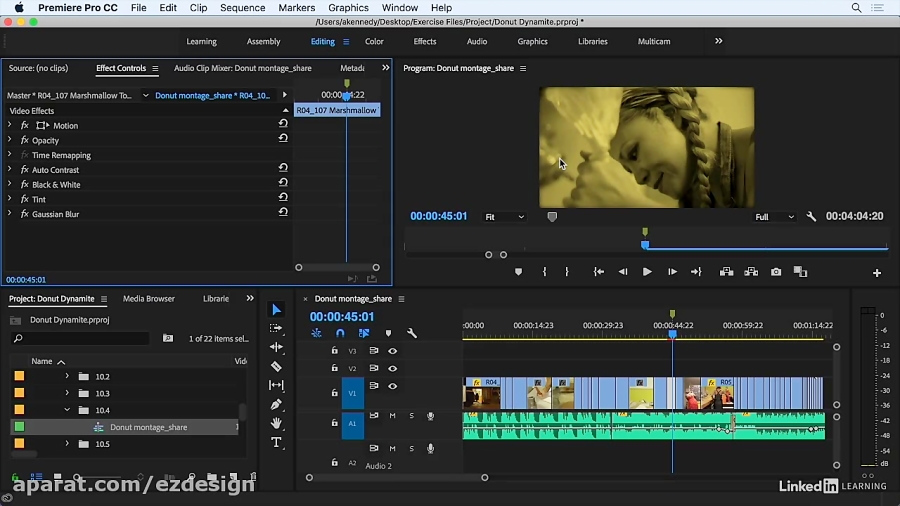Switch to the Color workspace tab
This screenshot has width=900, height=506.
click(x=374, y=42)
